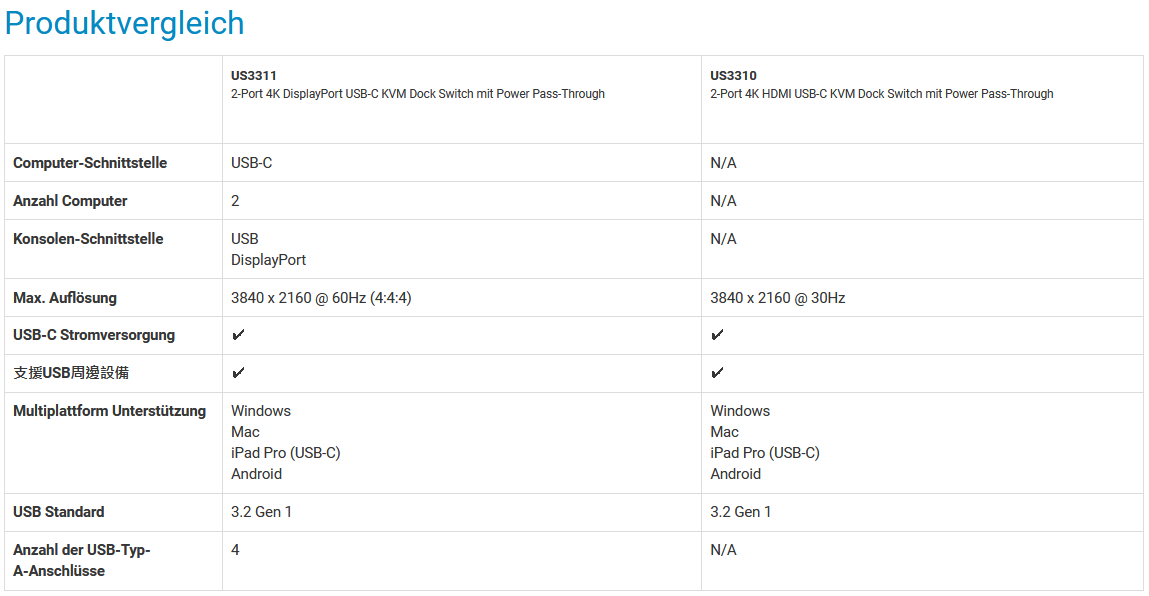Image resolution: width=1149 pixels, height=596 pixels.
Task: Click the US3310 model heading
Action: pyautogui.click(x=733, y=76)
